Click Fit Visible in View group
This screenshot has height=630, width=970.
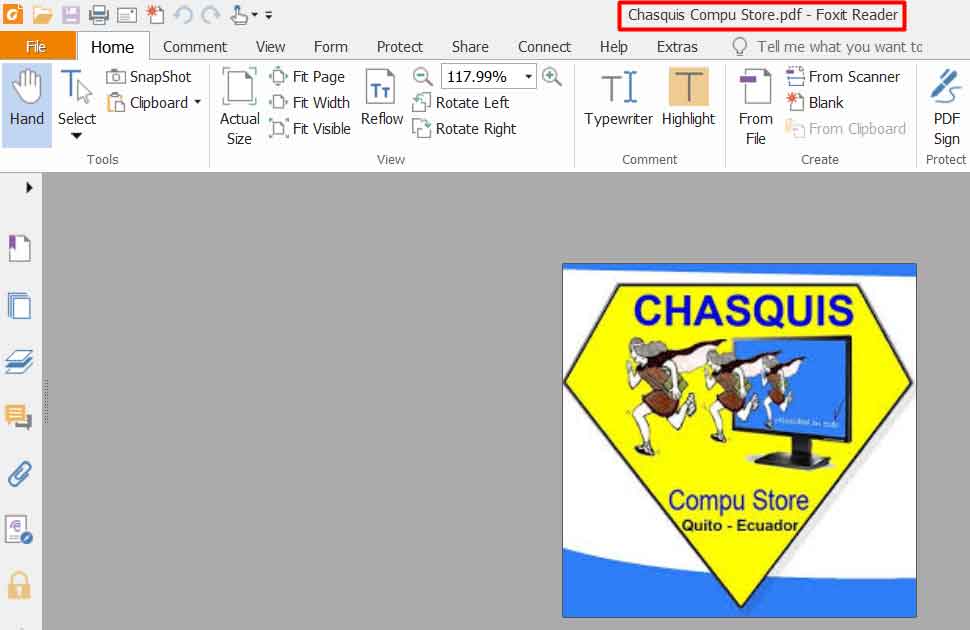click(x=310, y=129)
